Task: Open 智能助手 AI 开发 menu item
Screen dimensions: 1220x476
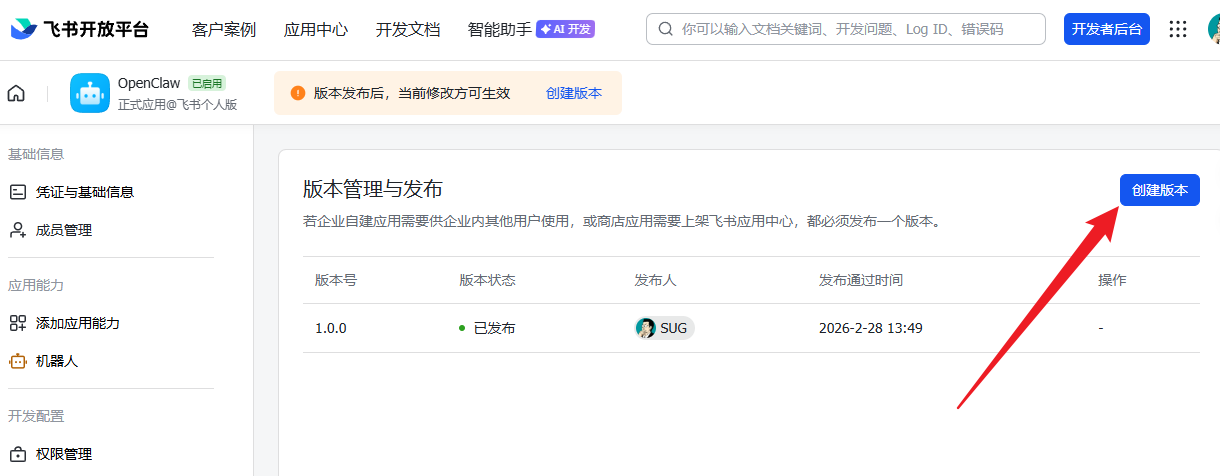Action: [x=530, y=30]
